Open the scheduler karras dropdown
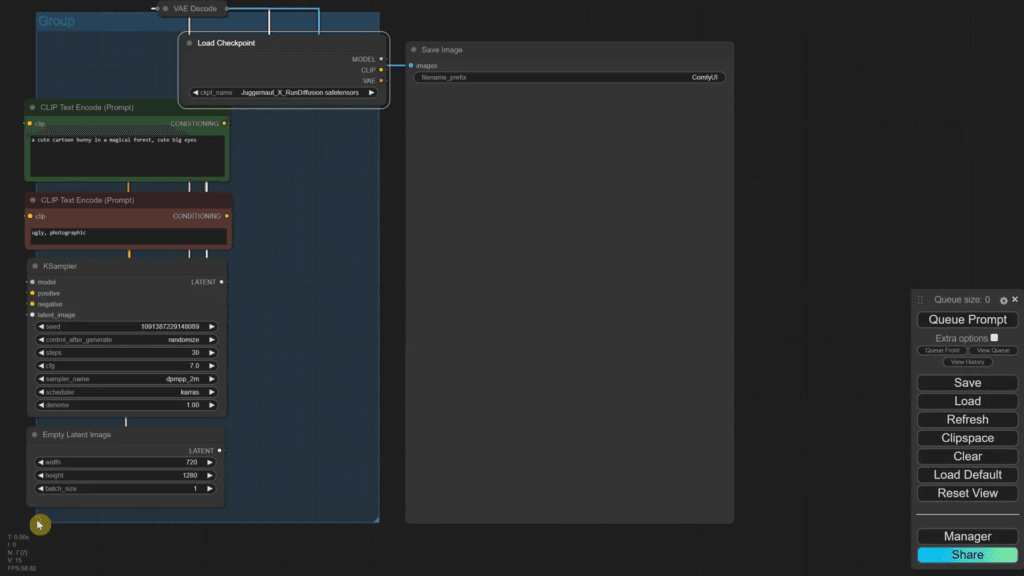 pyautogui.click(x=126, y=392)
